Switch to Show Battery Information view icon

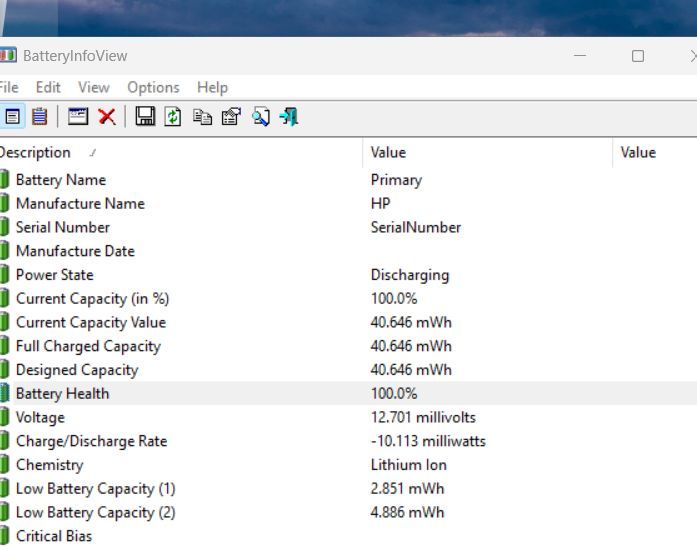tap(12, 117)
